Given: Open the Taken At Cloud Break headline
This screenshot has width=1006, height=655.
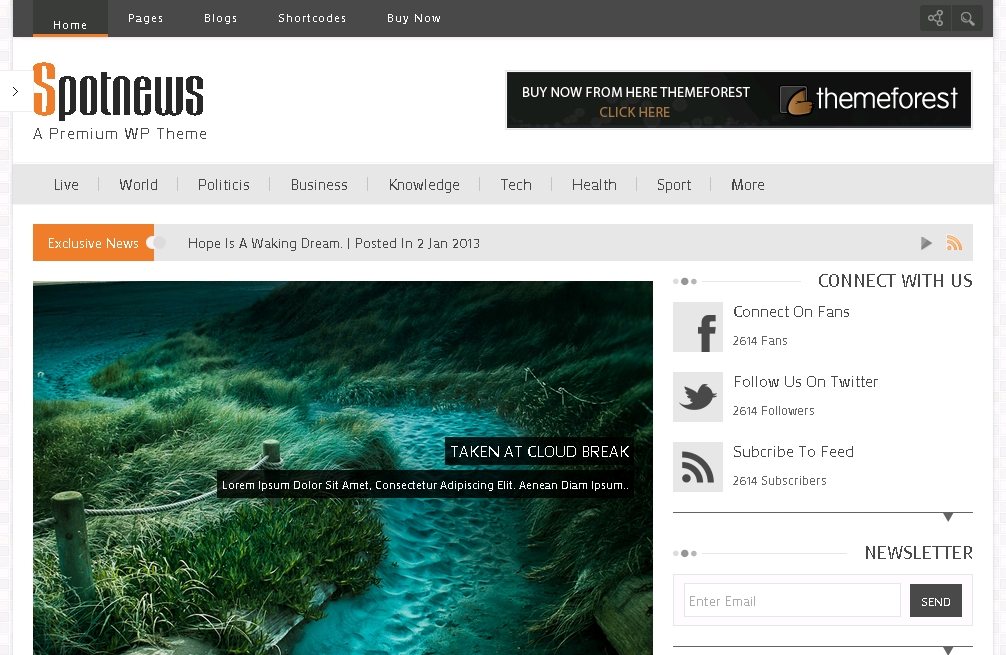Looking at the screenshot, I should (539, 452).
